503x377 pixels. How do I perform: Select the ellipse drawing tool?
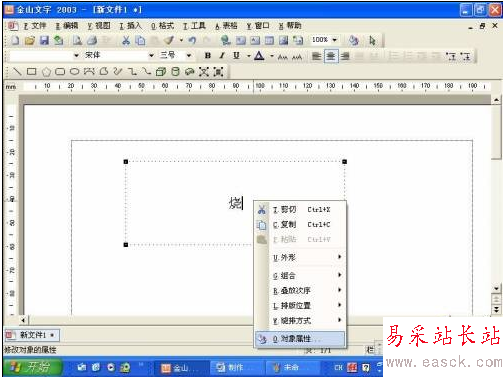(75, 71)
